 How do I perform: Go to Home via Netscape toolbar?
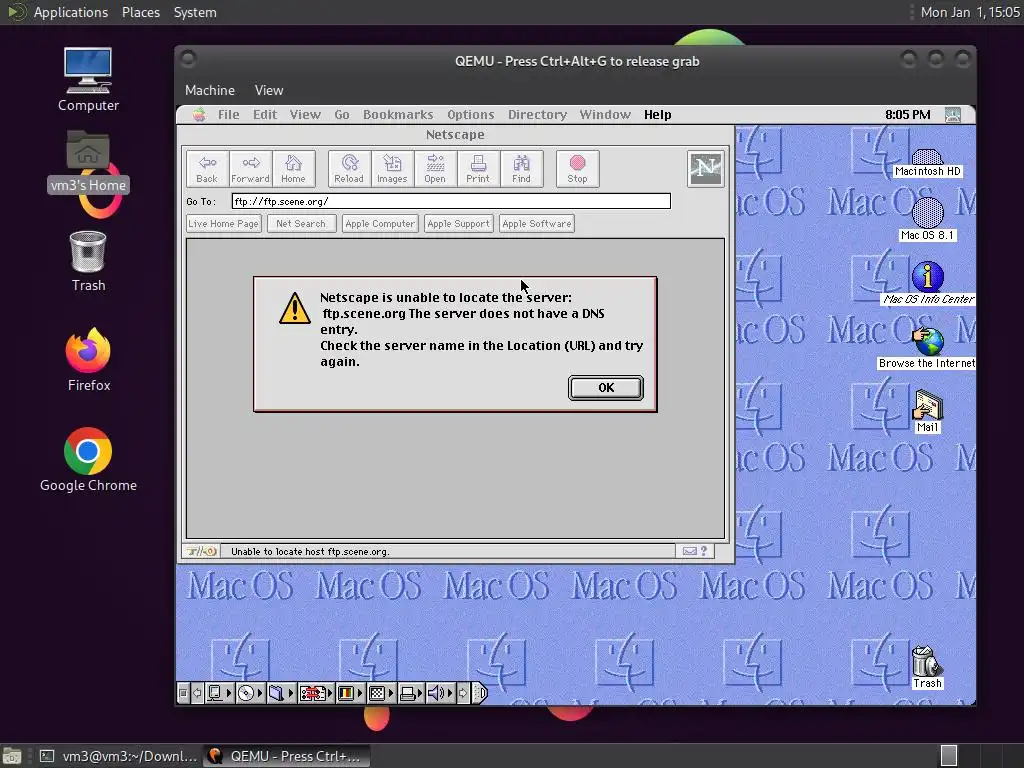293,169
